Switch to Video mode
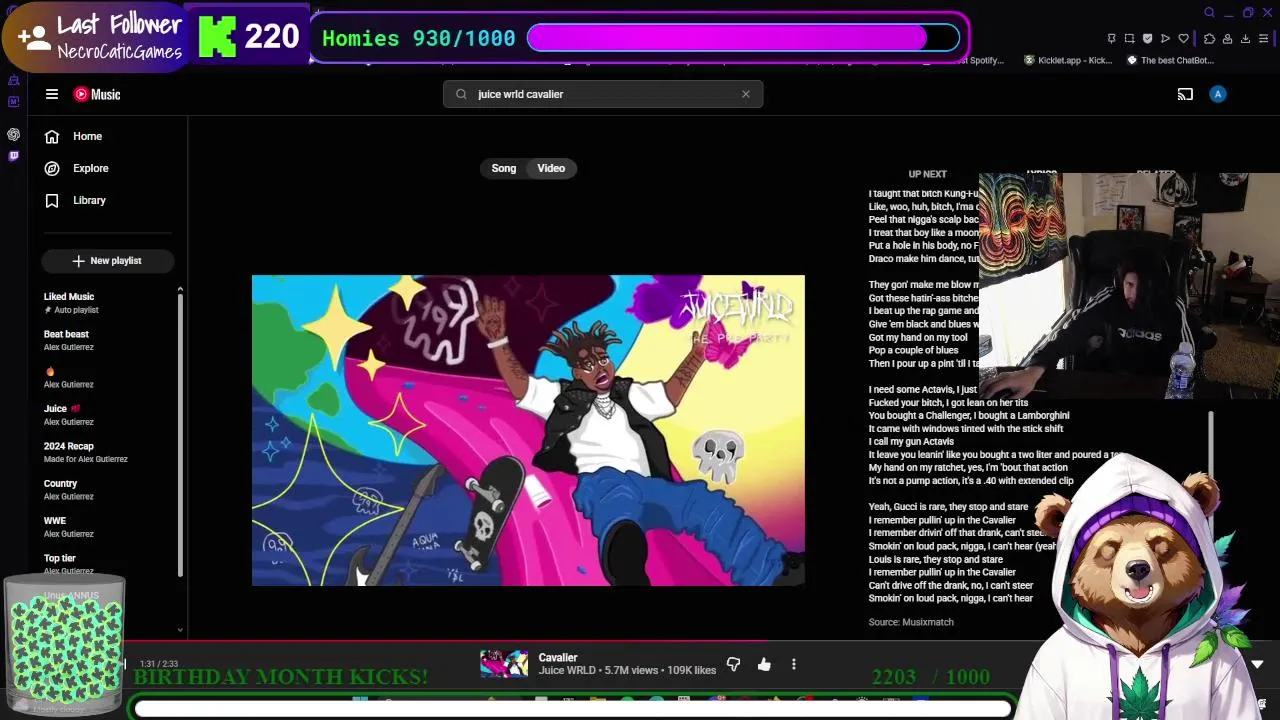Image resolution: width=1280 pixels, height=720 pixels. [551, 168]
